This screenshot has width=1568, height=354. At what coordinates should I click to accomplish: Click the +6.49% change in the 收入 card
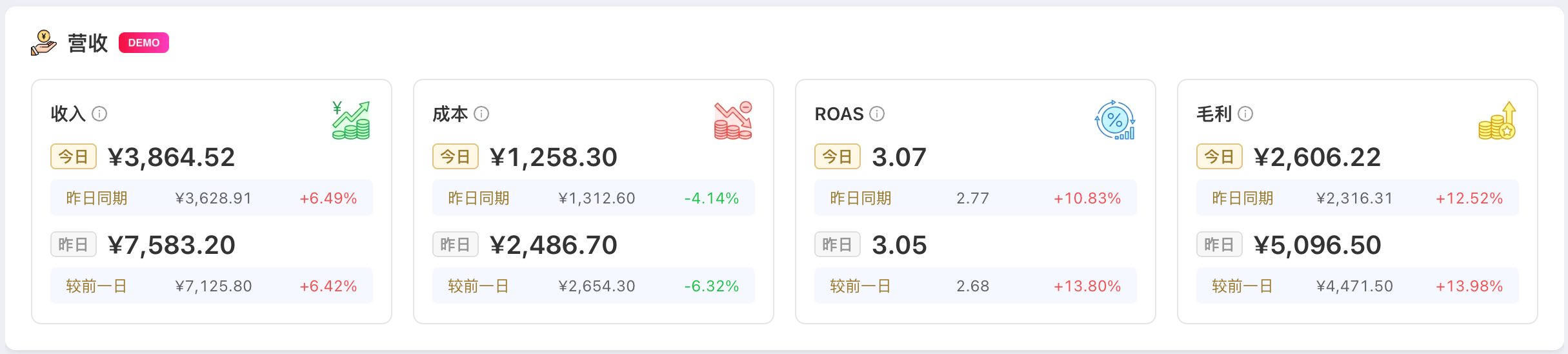pyautogui.click(x=328, y=198)
